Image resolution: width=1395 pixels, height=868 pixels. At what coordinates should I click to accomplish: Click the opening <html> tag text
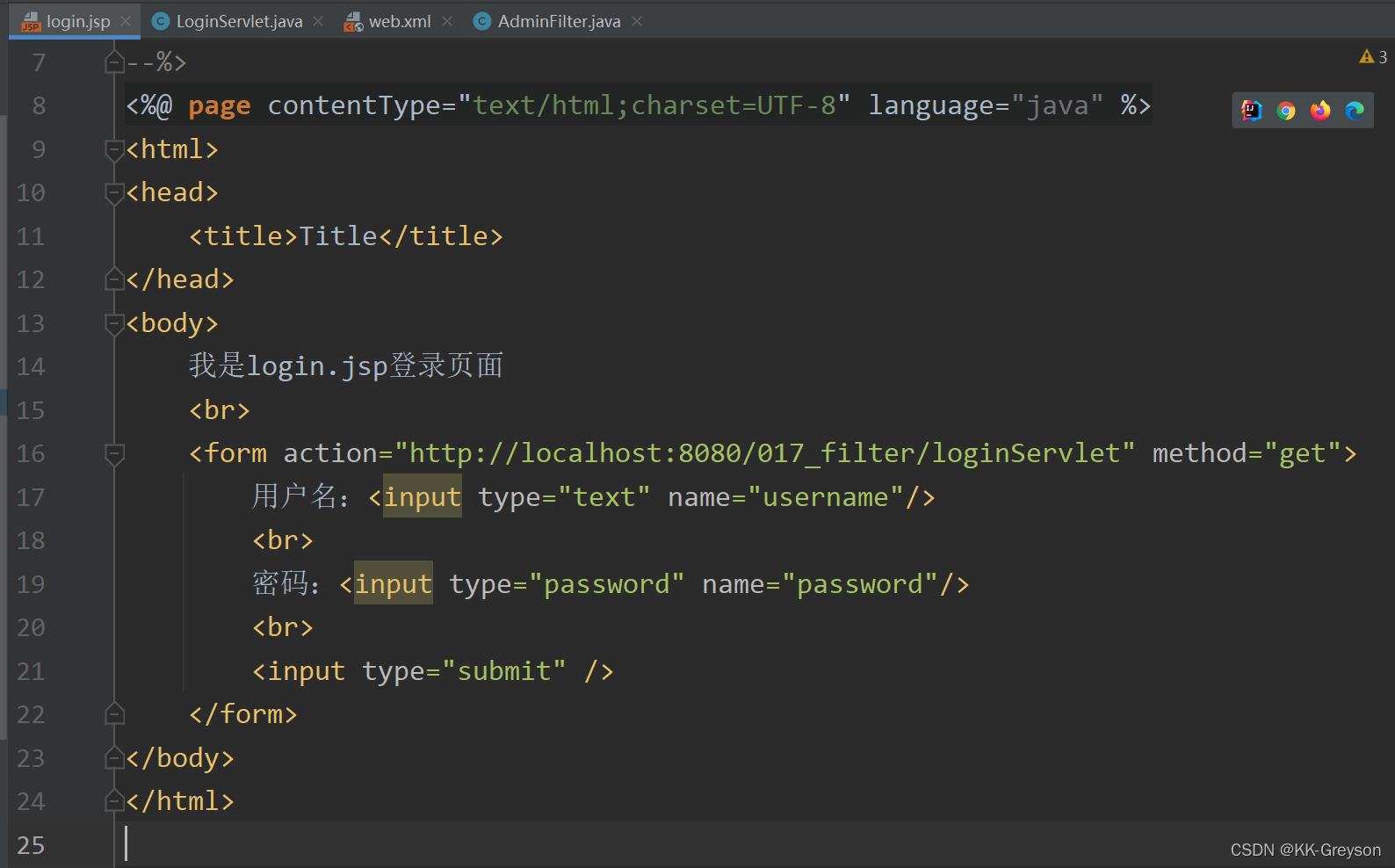[172, 149]
